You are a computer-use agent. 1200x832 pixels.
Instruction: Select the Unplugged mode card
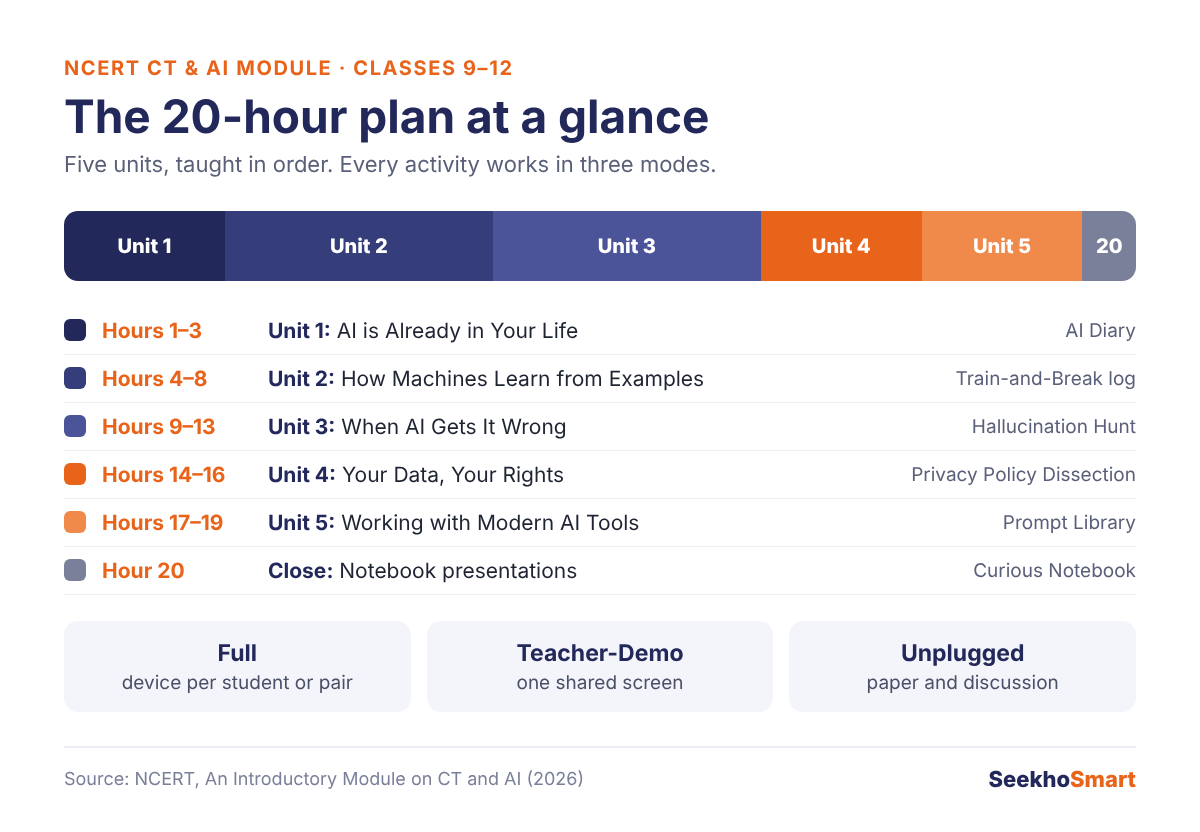pyautogui.click(x=962, y=667)
